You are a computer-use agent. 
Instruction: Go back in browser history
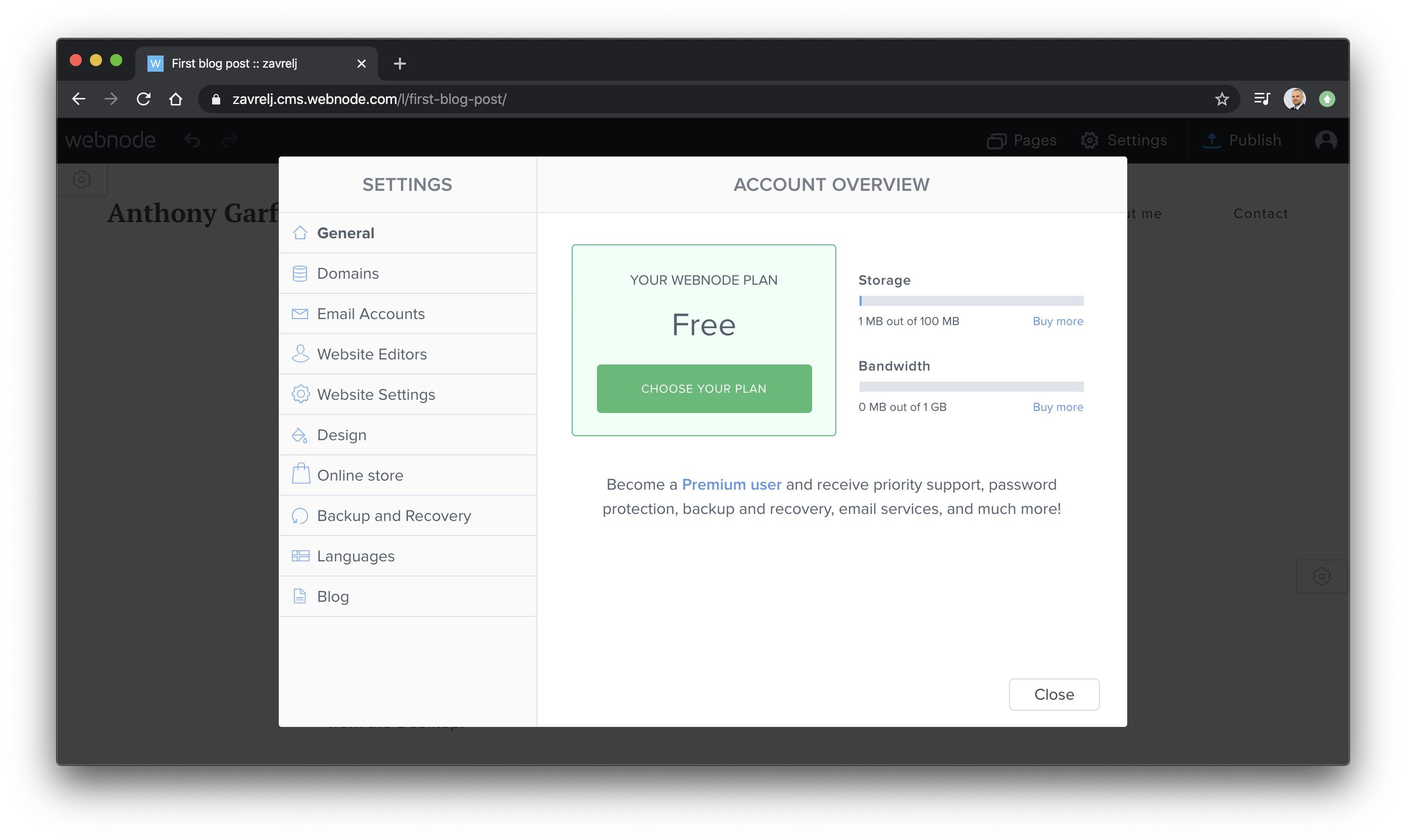(x=79, y=99)
